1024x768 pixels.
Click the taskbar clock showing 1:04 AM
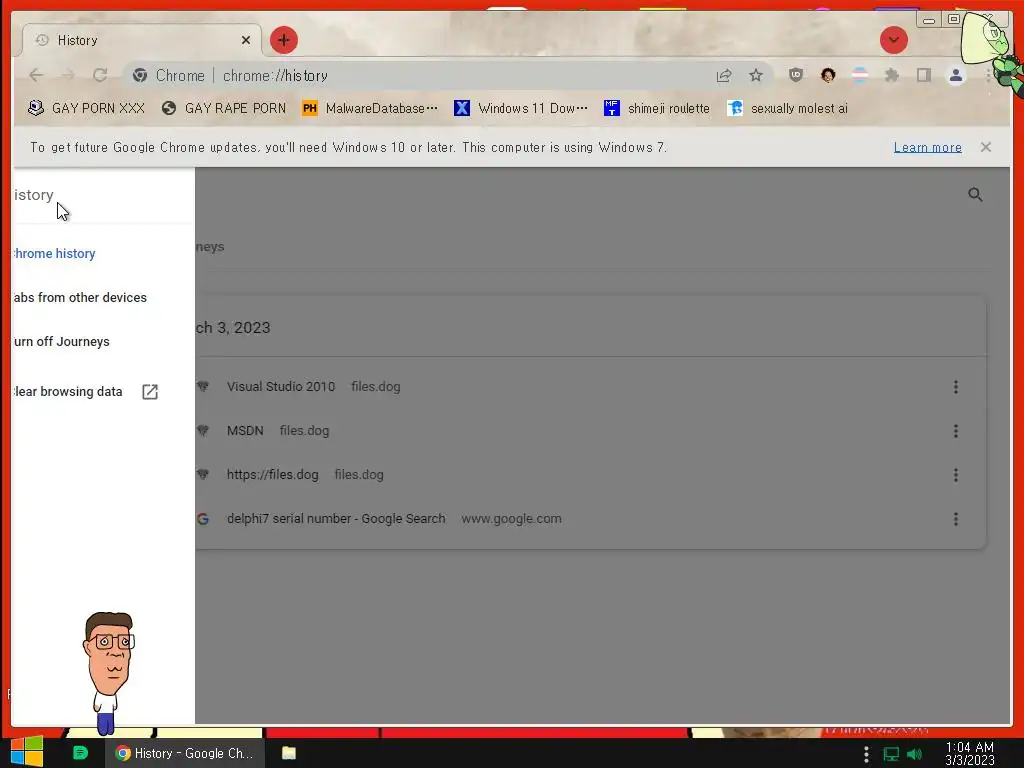coord(970,754)
